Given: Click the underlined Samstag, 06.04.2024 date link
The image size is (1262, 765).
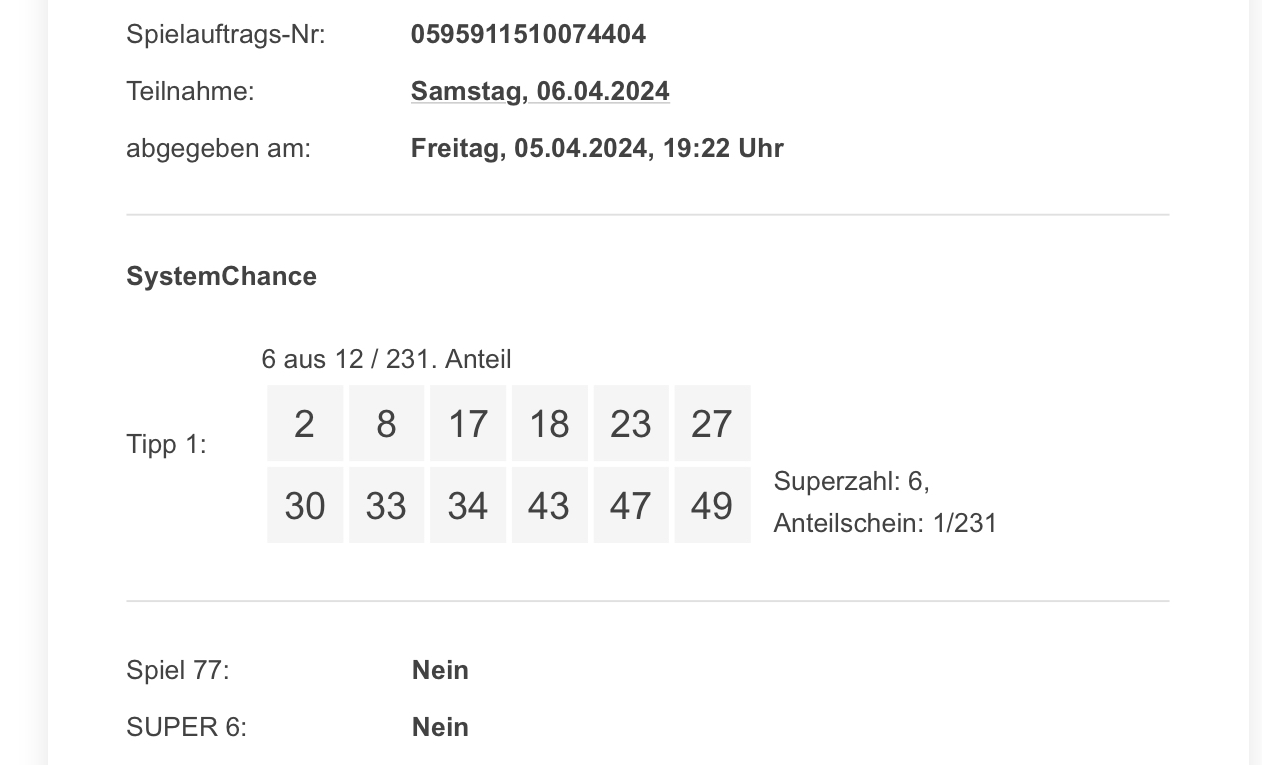Looking at the screenshot, I should pos(540,91).
